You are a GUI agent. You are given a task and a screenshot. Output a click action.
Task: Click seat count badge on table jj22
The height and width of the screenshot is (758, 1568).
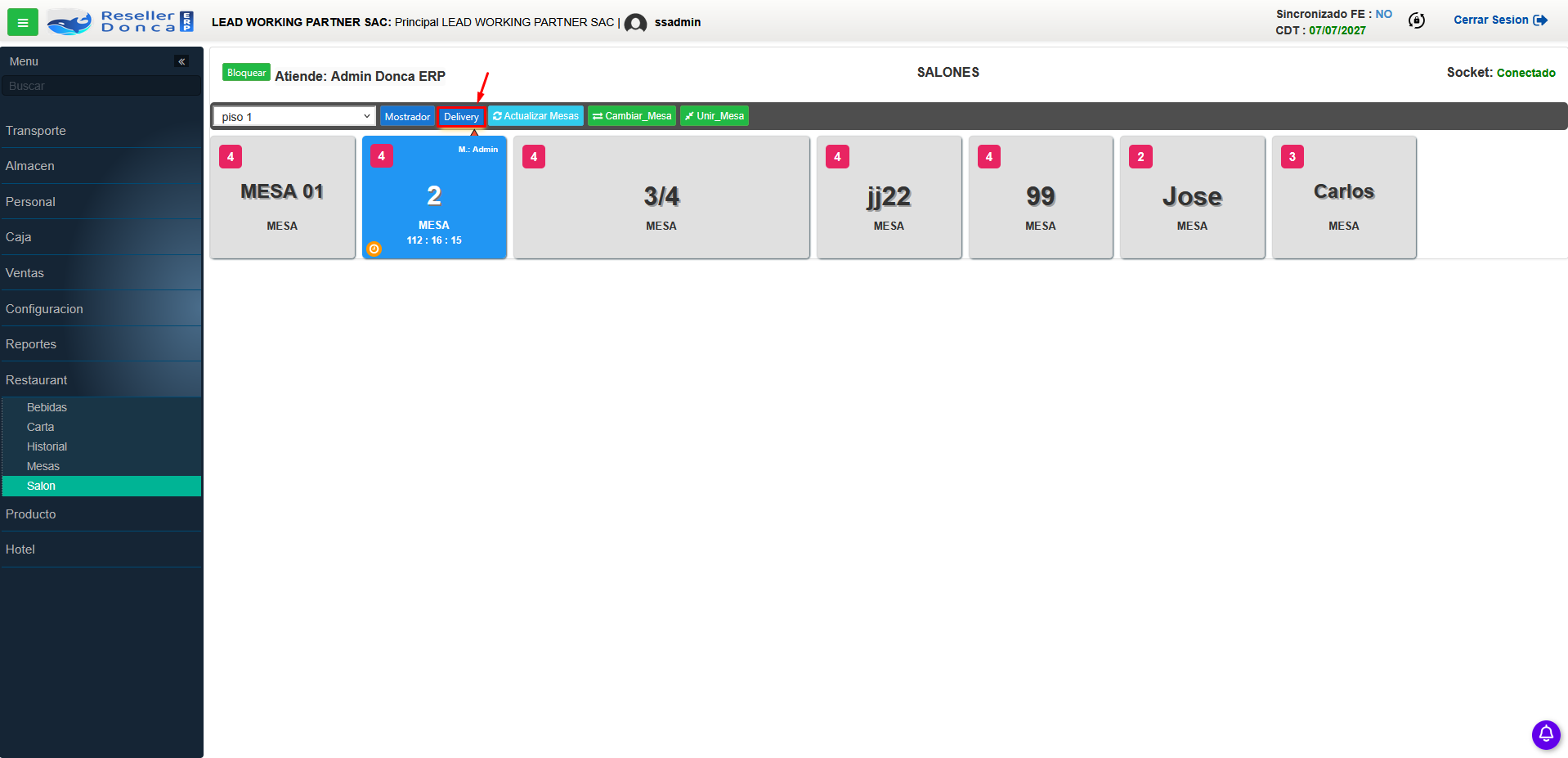point(837,157)
